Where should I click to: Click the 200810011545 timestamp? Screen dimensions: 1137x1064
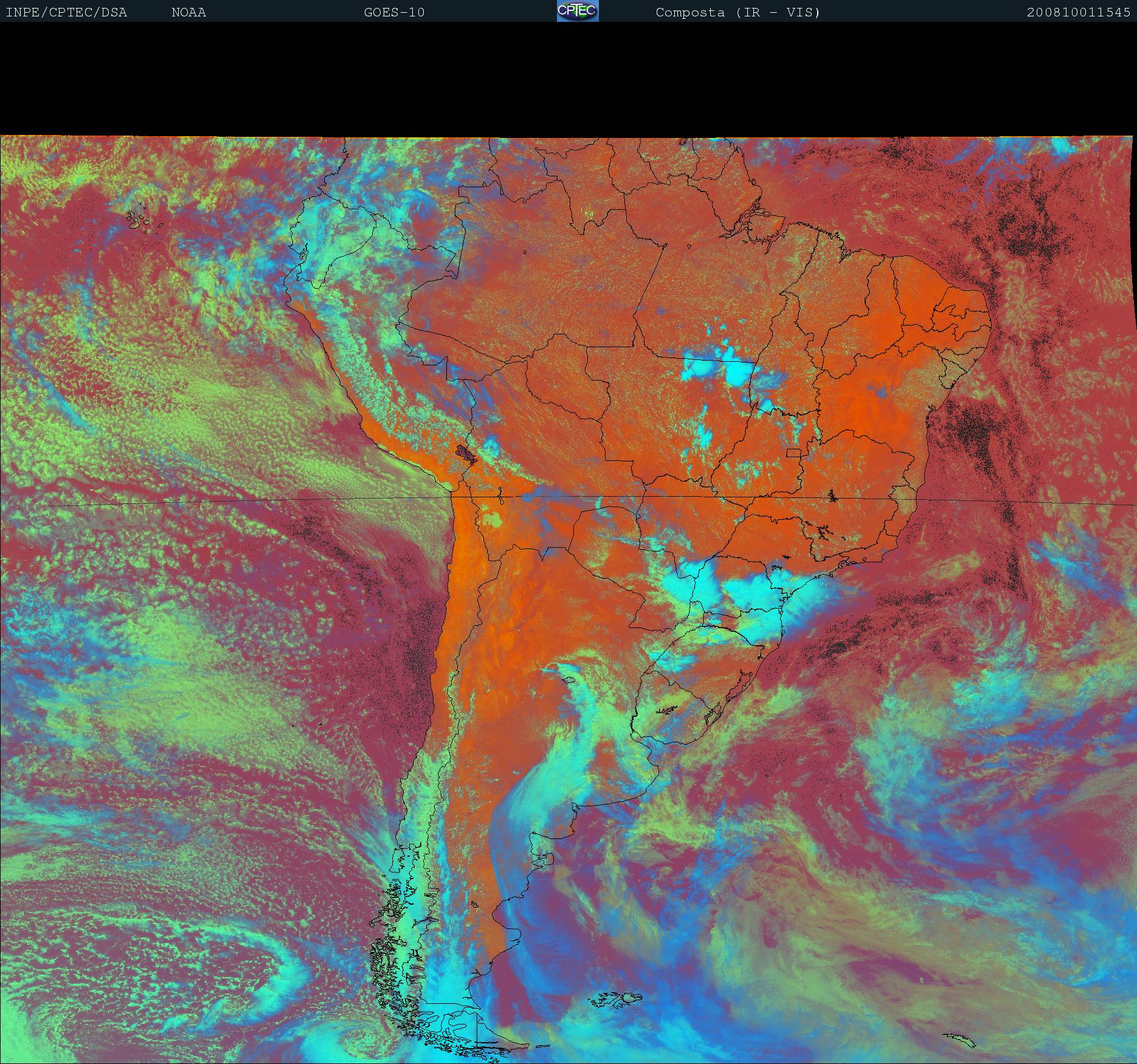click(x=1078, y=12)
